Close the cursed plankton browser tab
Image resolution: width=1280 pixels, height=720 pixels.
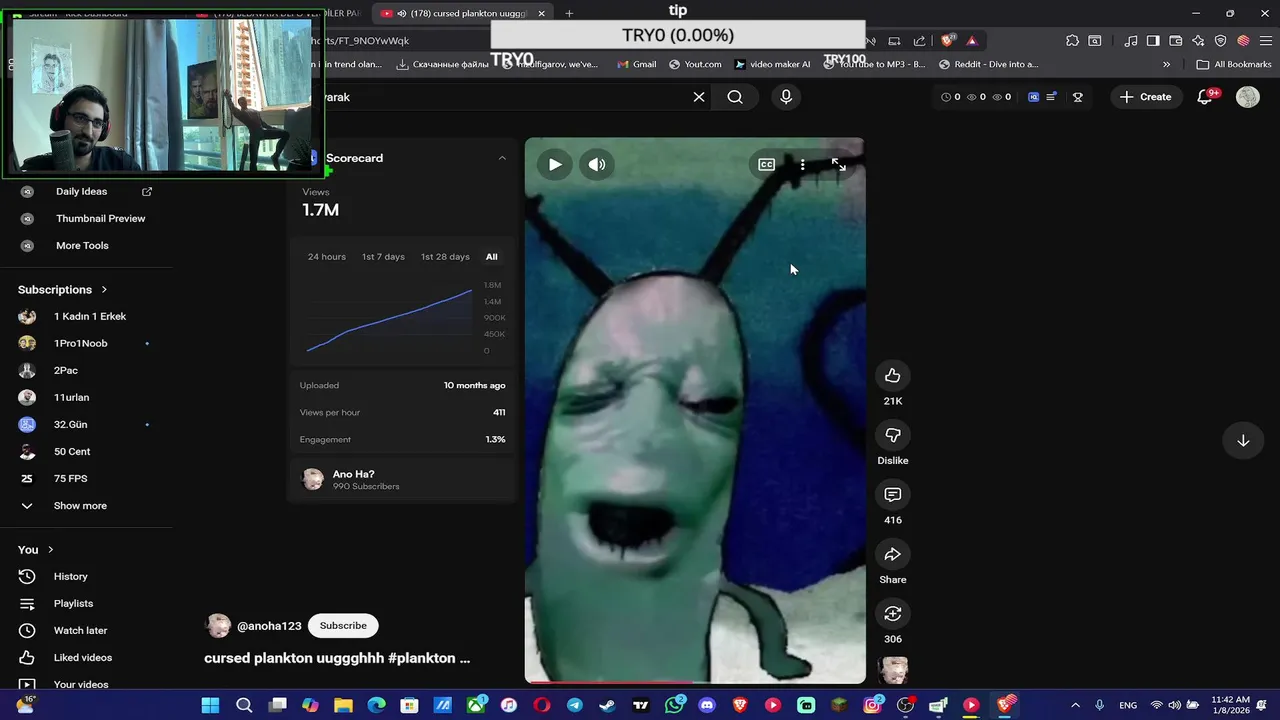pyautogui.click(x=541, y=13)
